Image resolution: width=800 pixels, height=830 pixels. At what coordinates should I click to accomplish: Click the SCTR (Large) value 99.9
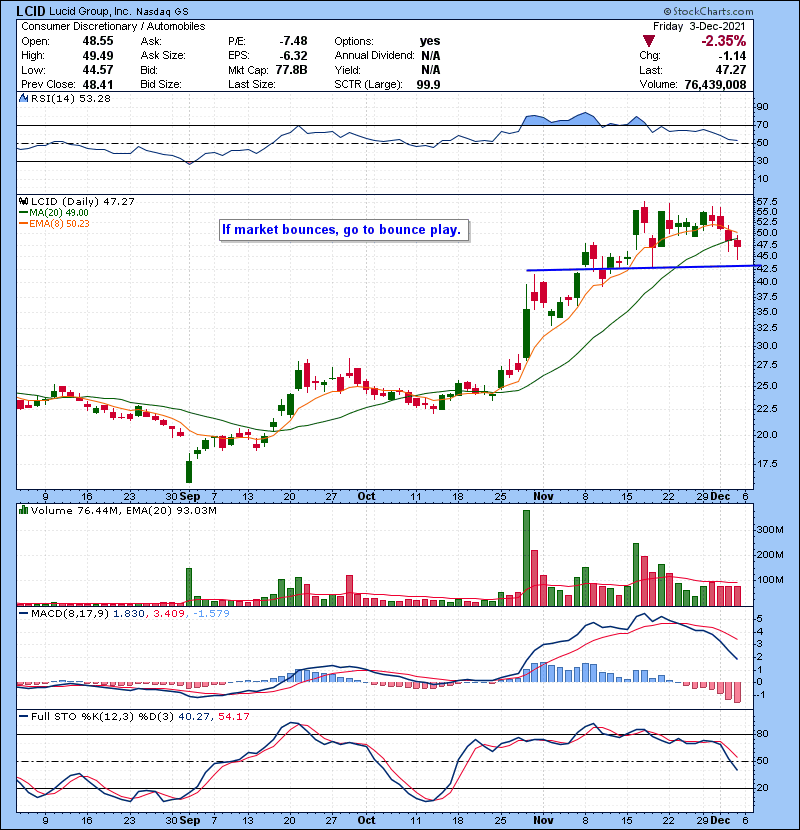[x=428, y=84]
